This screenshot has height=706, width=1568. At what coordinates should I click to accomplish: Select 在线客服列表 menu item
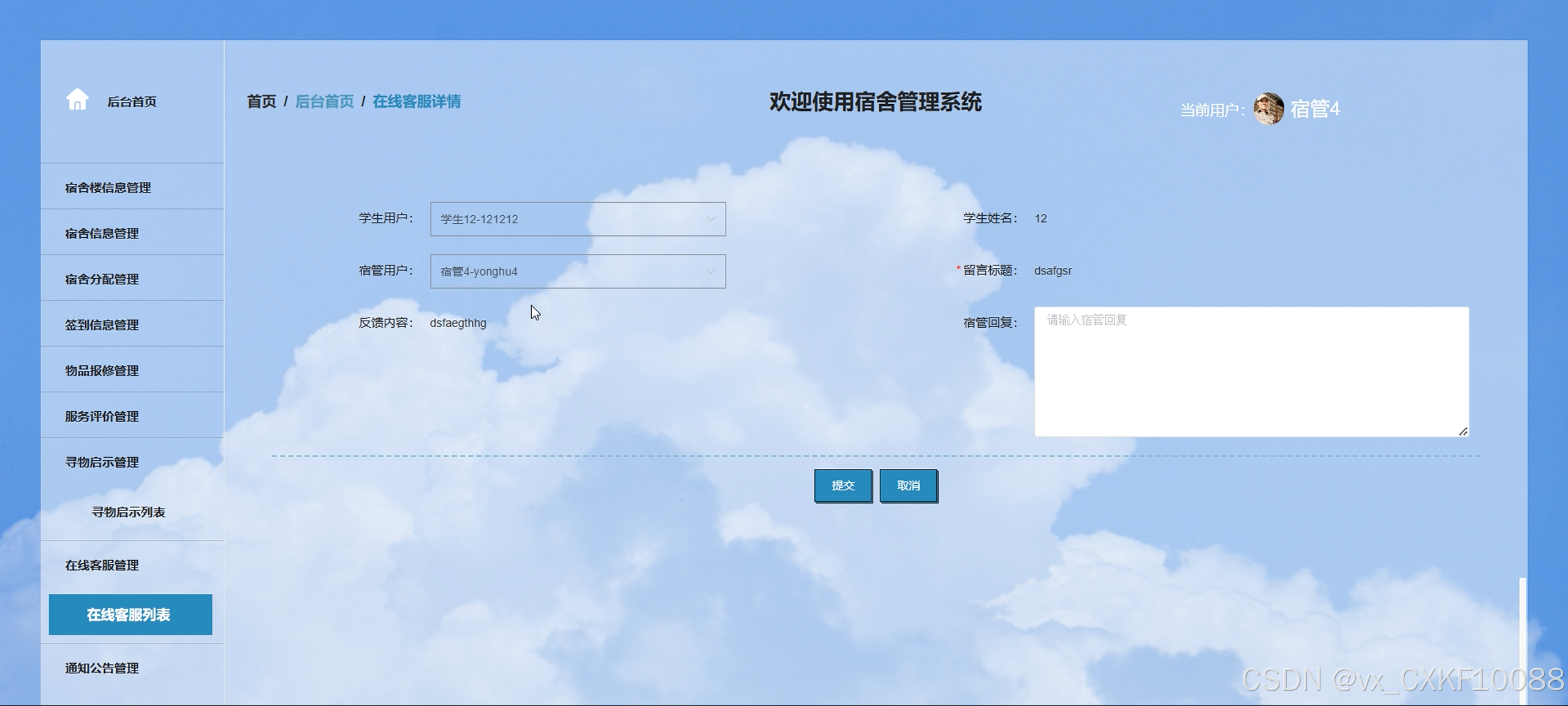(x=130, y=614)
